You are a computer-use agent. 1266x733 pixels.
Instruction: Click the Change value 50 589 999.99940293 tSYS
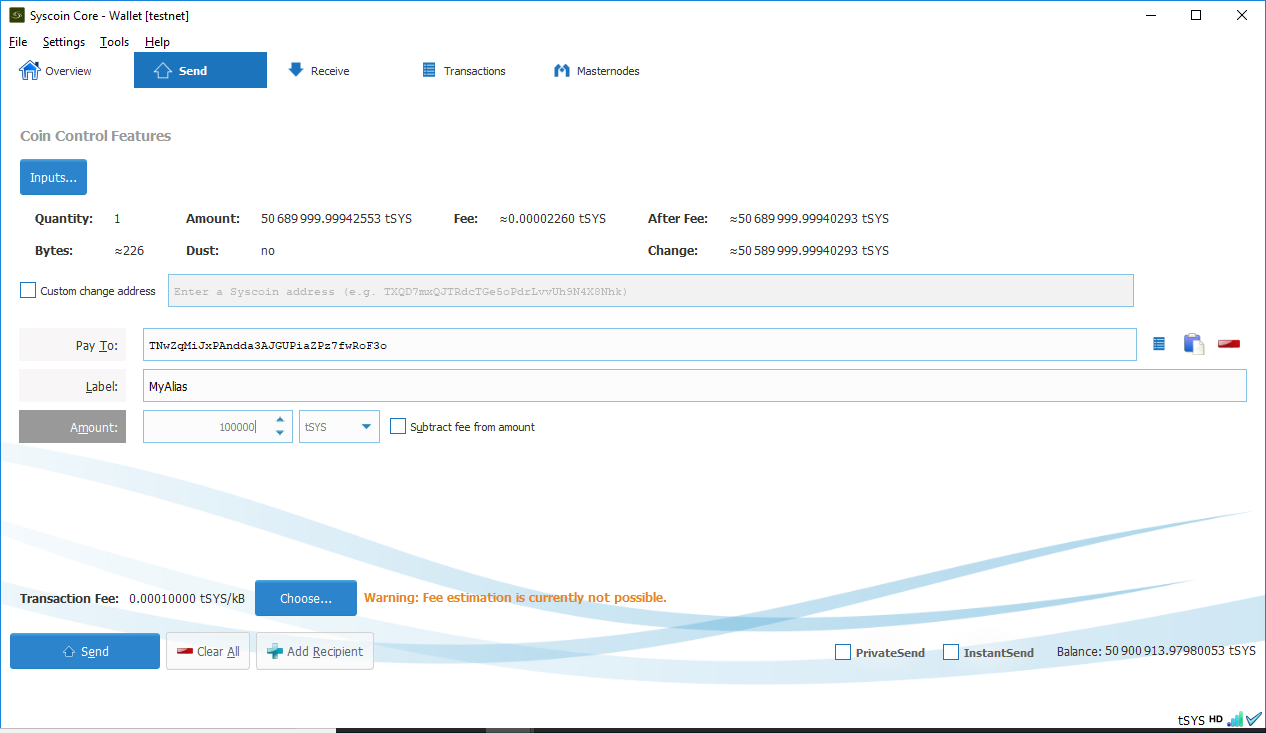(809, 250)
